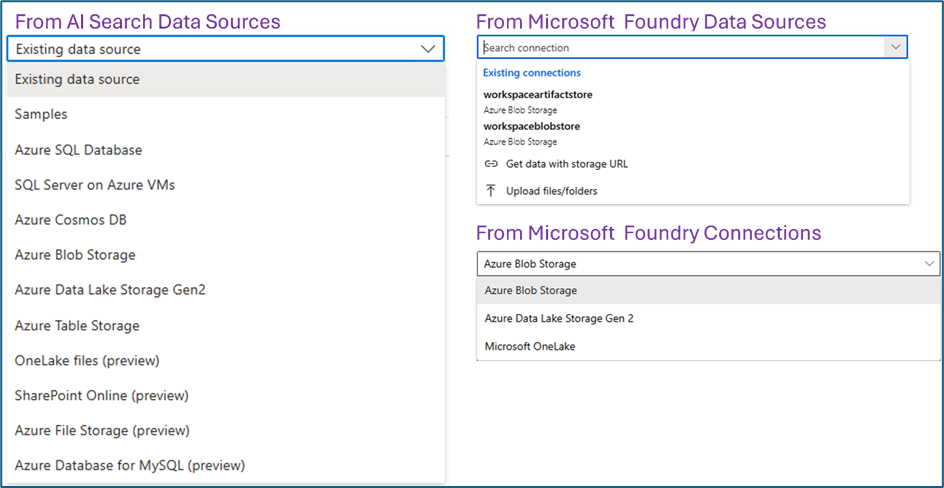
Task: Click Get data with storage URL
Action: [693, 164]
